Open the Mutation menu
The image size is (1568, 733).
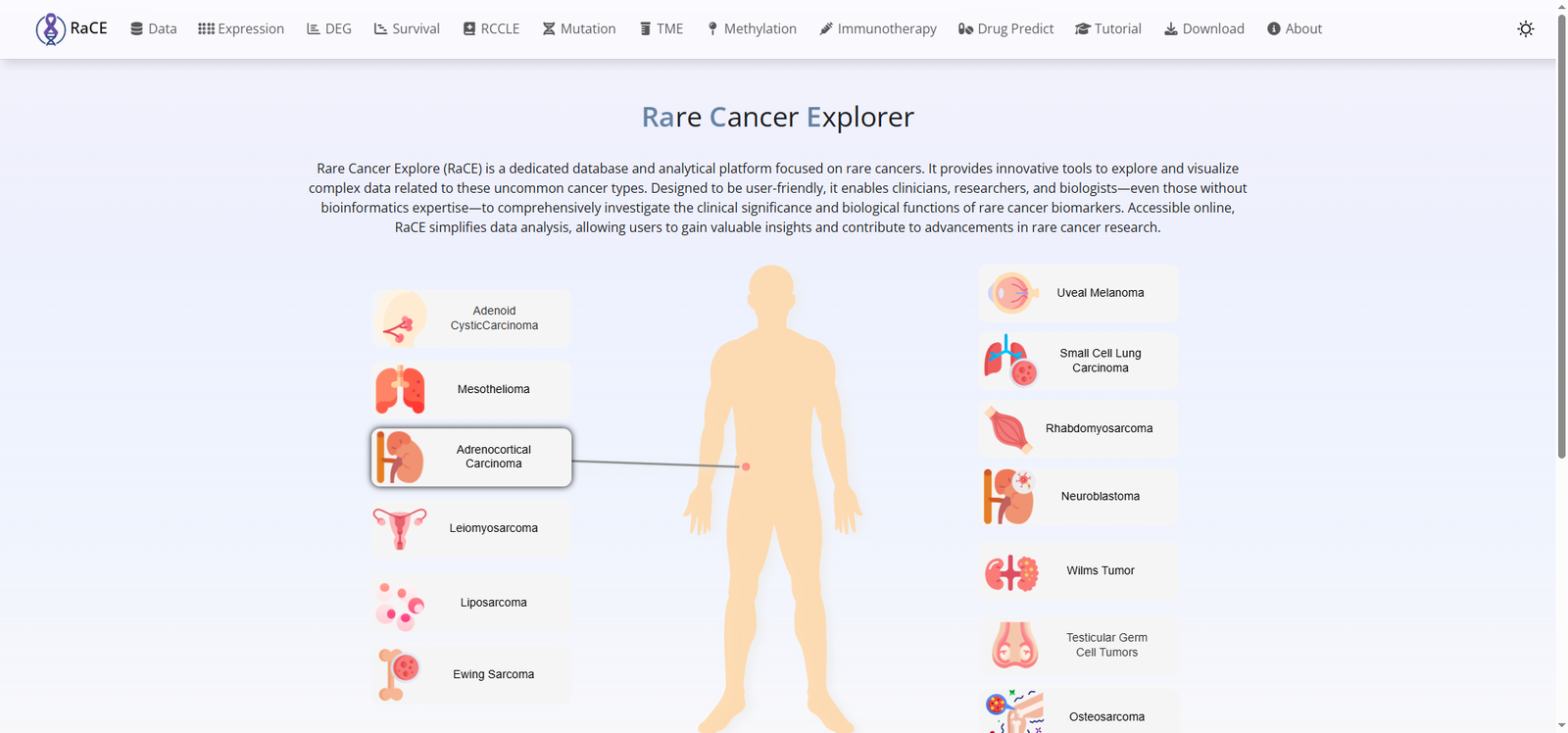coord(579,29)
